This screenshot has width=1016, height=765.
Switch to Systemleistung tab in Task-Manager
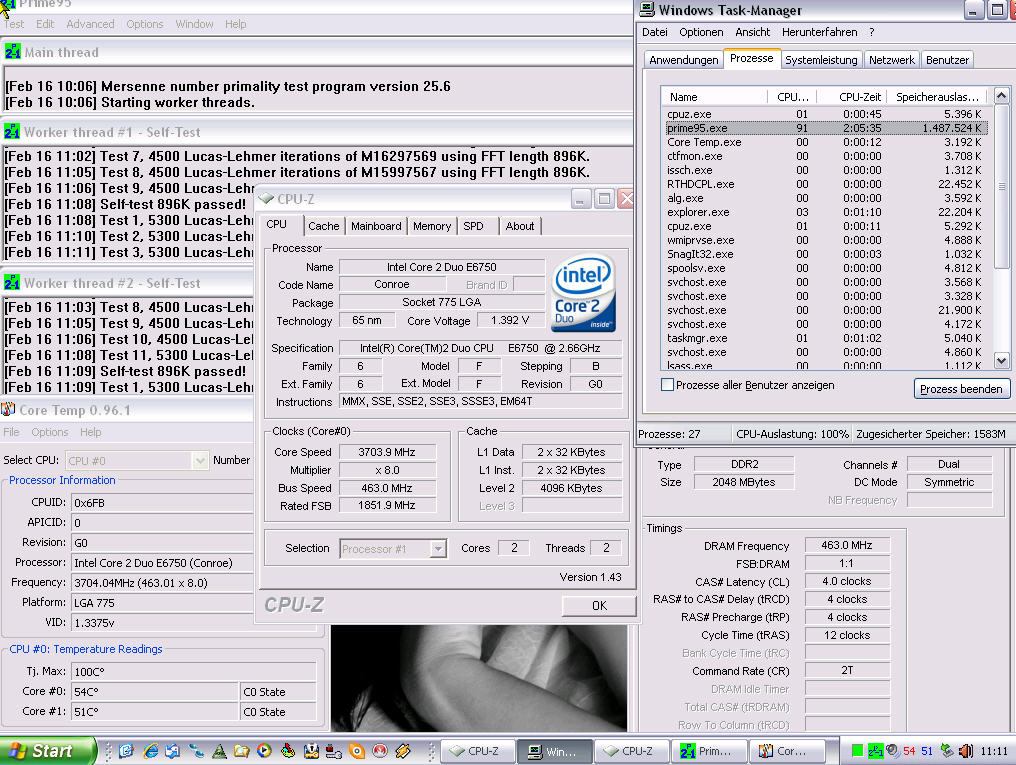(x=821, y=60)
